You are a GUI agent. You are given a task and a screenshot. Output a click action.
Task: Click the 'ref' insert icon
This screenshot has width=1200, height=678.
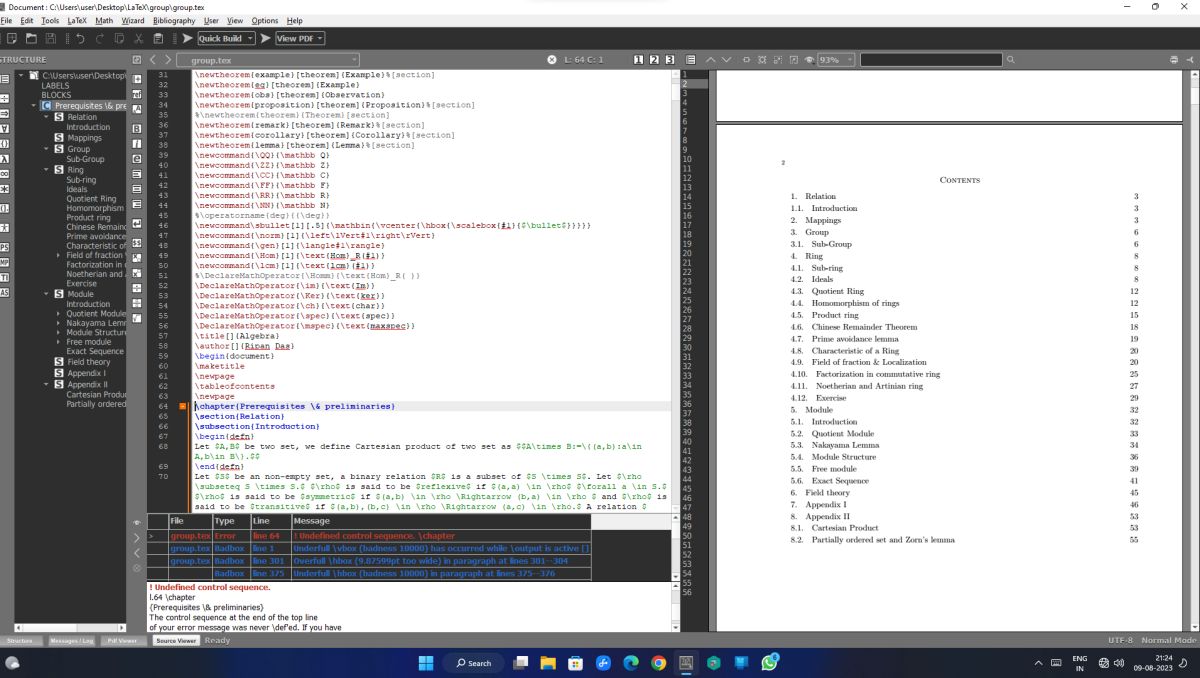point(136,93)
